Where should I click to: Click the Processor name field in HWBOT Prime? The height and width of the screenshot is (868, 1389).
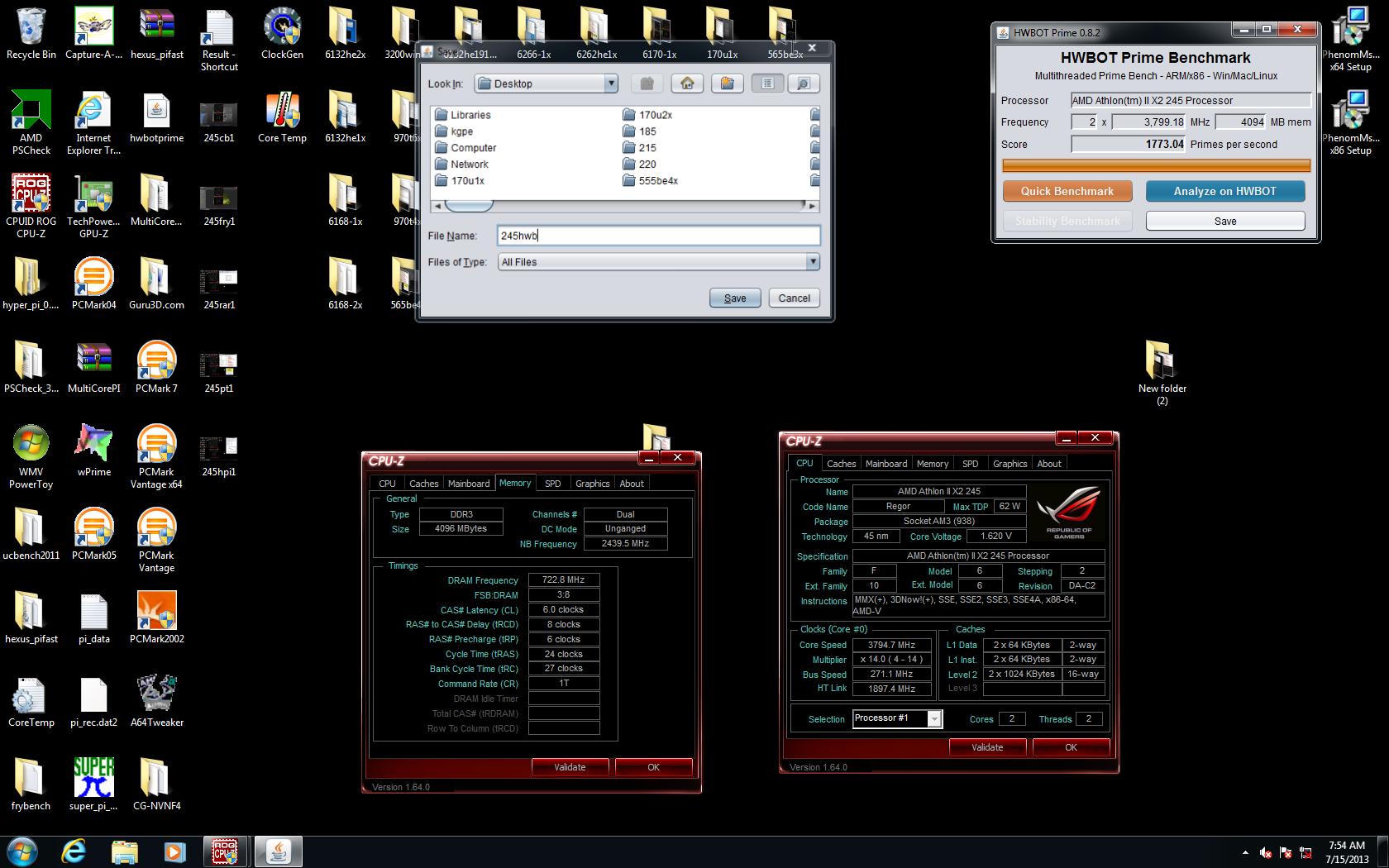[x=1191, y=100]
